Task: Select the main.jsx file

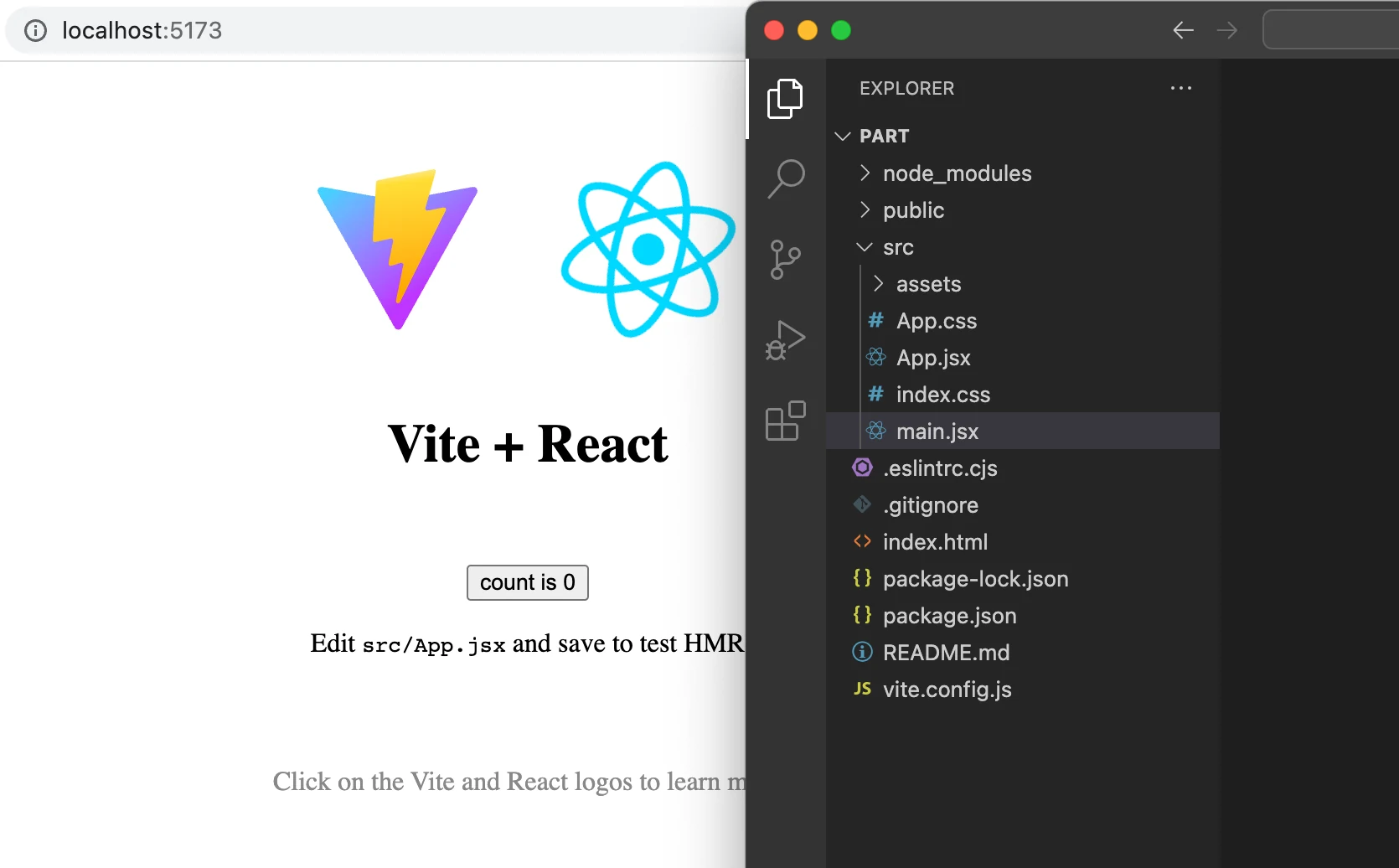Action: pos(1023,431)
